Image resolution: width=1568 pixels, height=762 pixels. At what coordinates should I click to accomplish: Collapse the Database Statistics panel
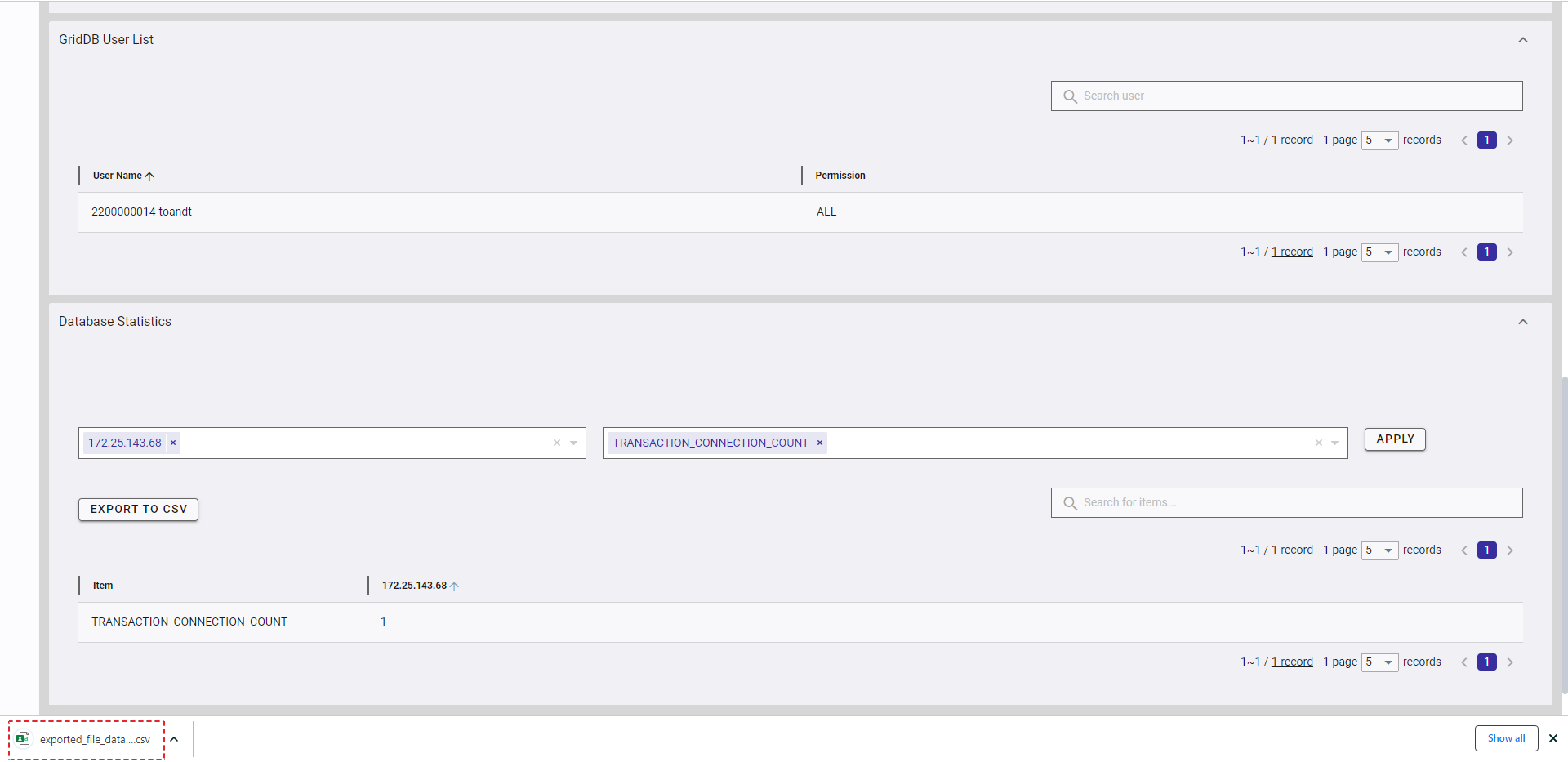pyautogui.click(x=1523, y=322)
